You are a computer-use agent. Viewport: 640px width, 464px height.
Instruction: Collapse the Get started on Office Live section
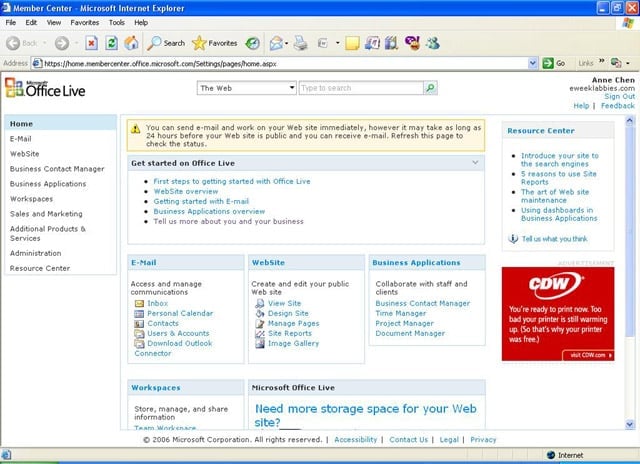475,162
